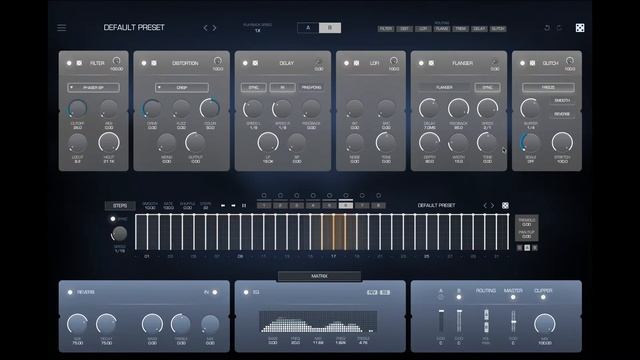Randomize the sequencer preset with dice icon
The width and height of the screenshot is (640, 360).
click(x=505, y=205)
